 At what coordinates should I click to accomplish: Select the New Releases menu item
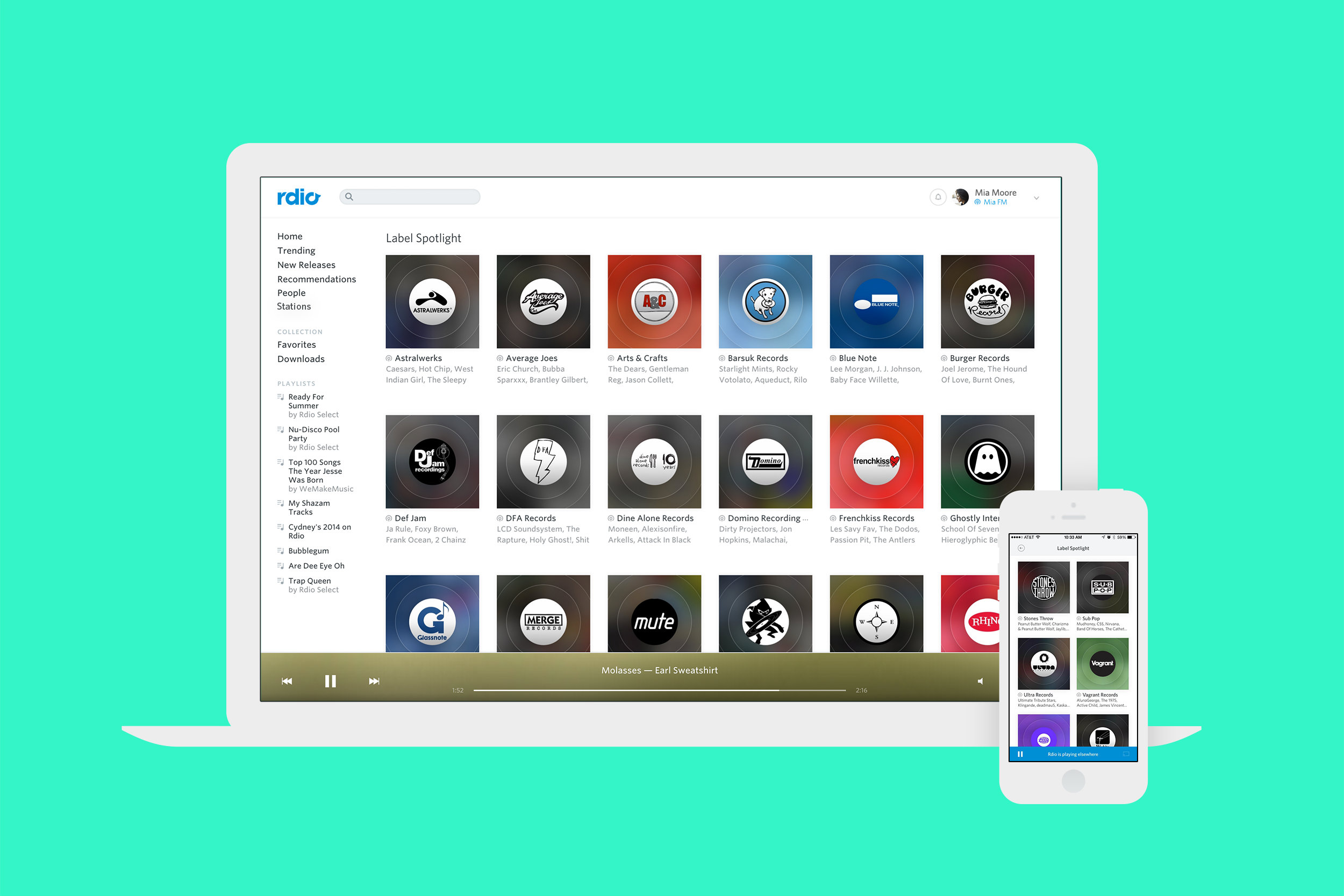tap(305, 265)
